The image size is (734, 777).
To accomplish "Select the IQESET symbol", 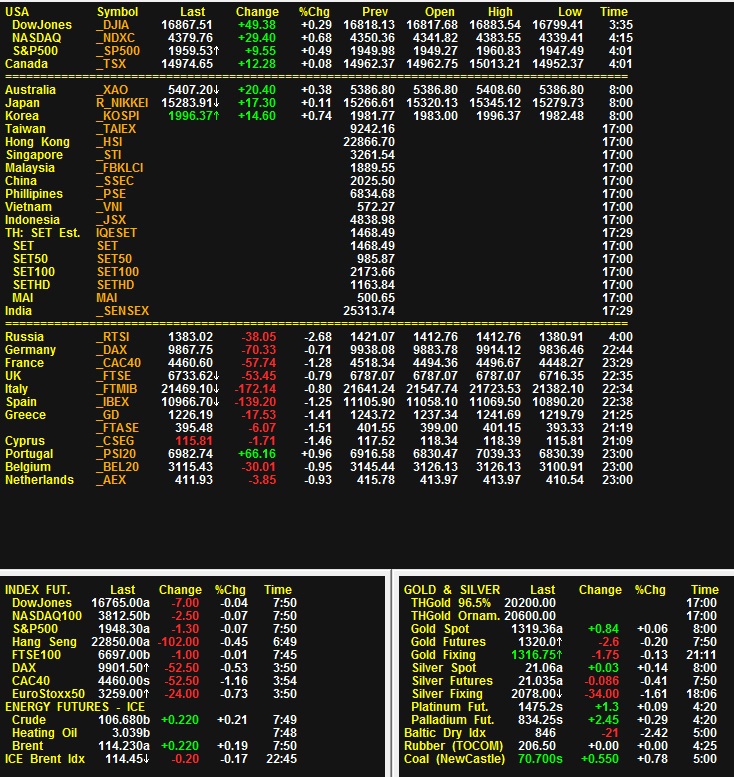I will [116, 232].
